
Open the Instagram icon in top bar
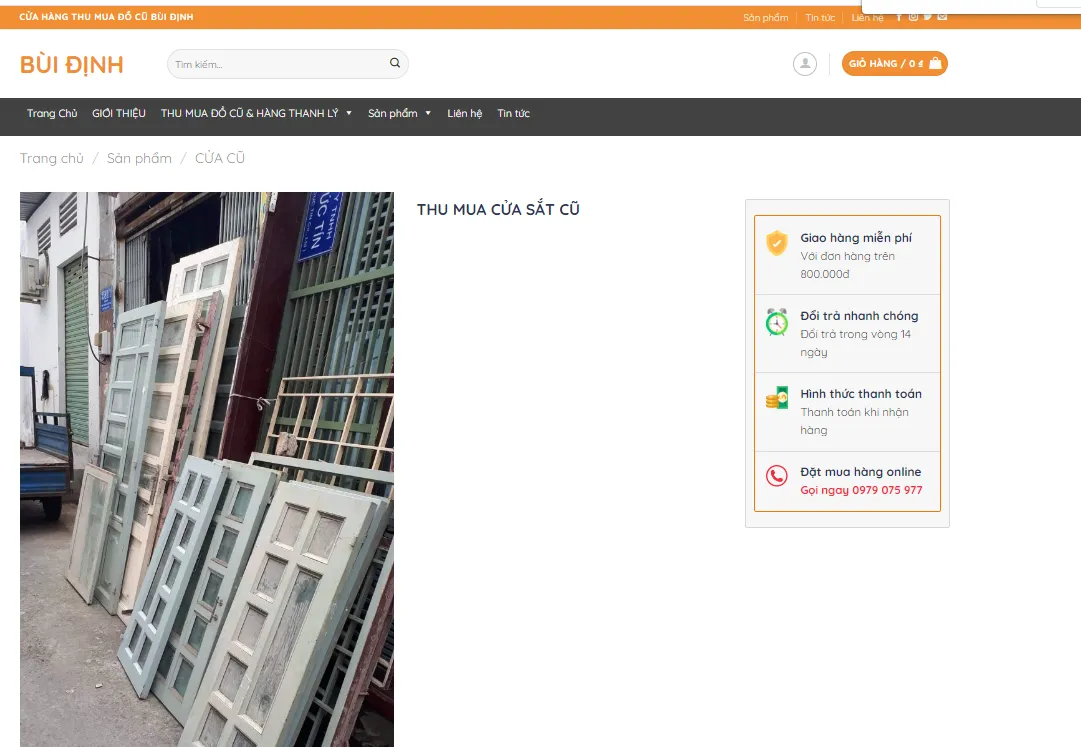click(x=913, y=17)
